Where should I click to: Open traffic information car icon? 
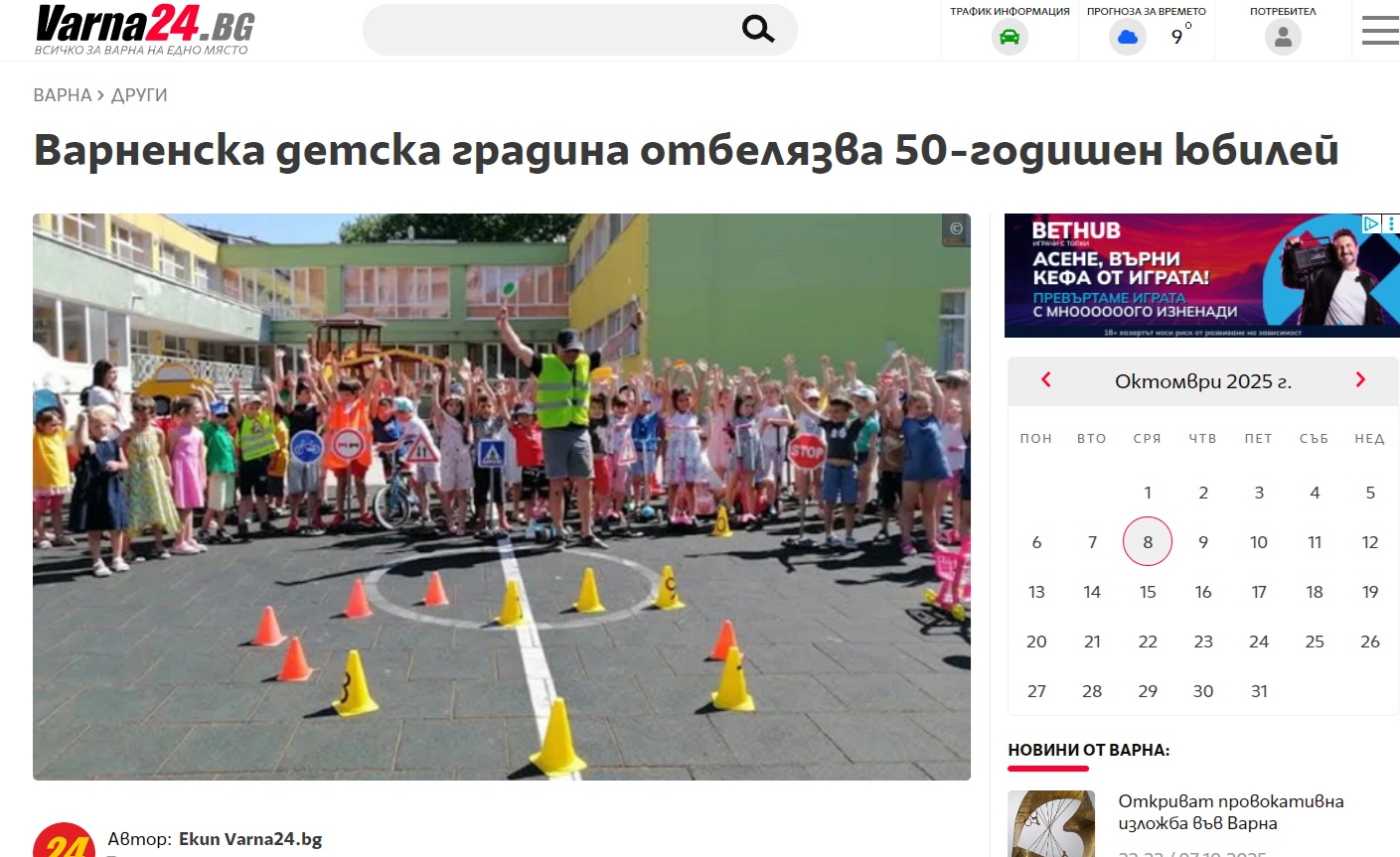[1010, 38]
